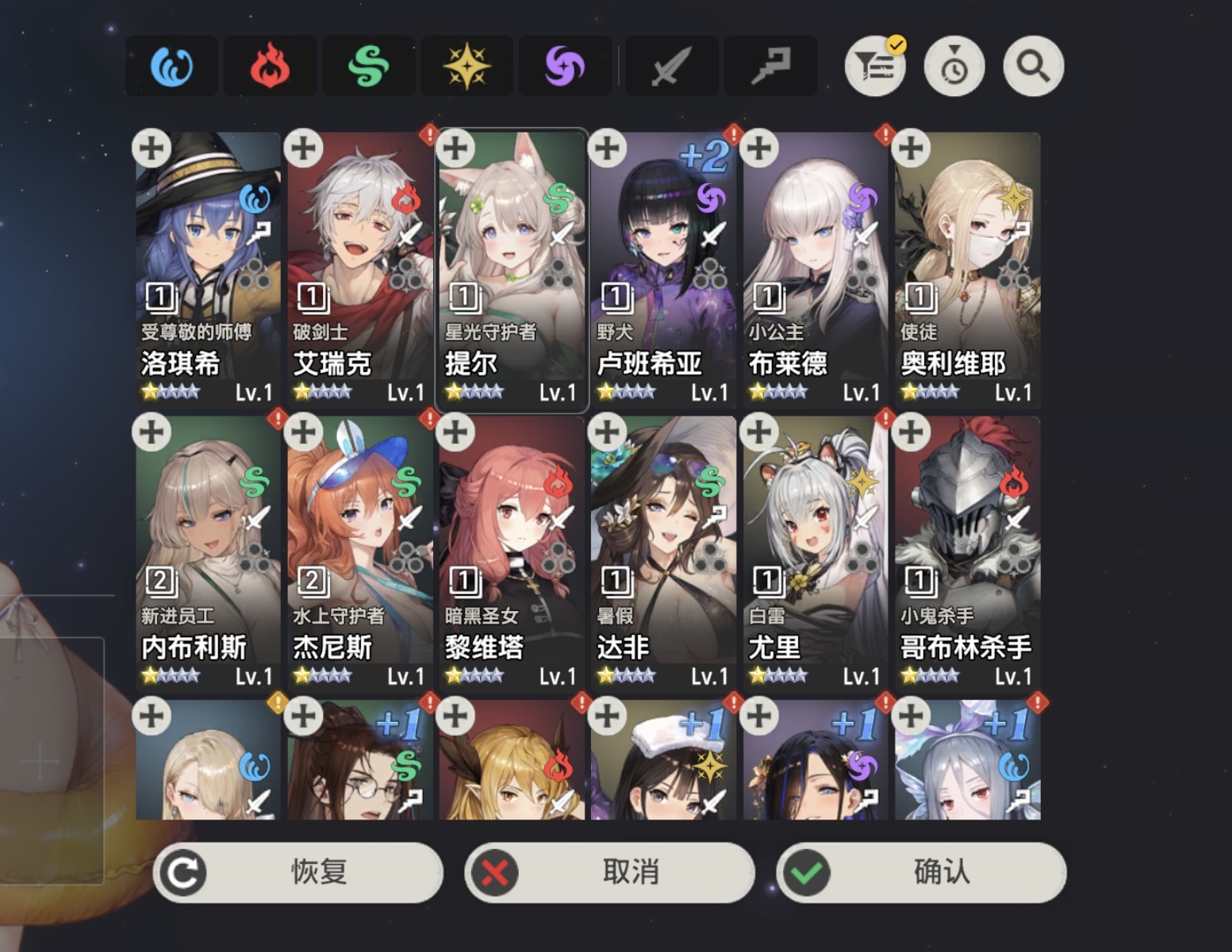The height and width of the screenshot is (952, 1232).
Task: Filter by ranged gun attack type
Action: (770, 66)
